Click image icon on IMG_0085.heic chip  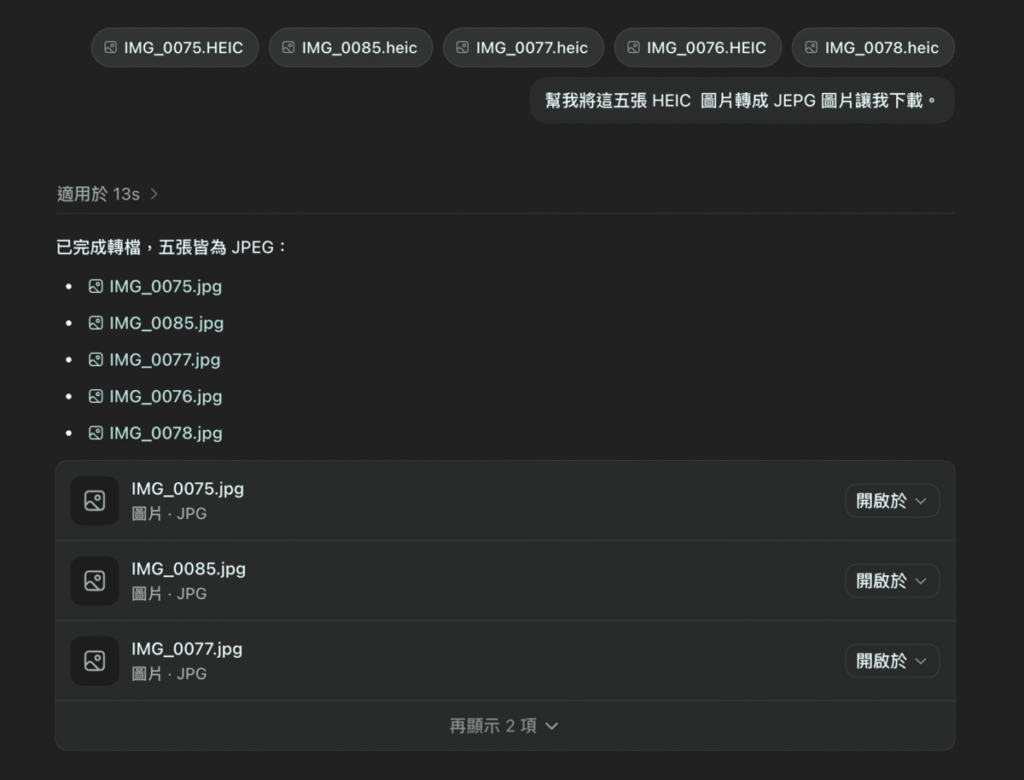tap(288, 48)
